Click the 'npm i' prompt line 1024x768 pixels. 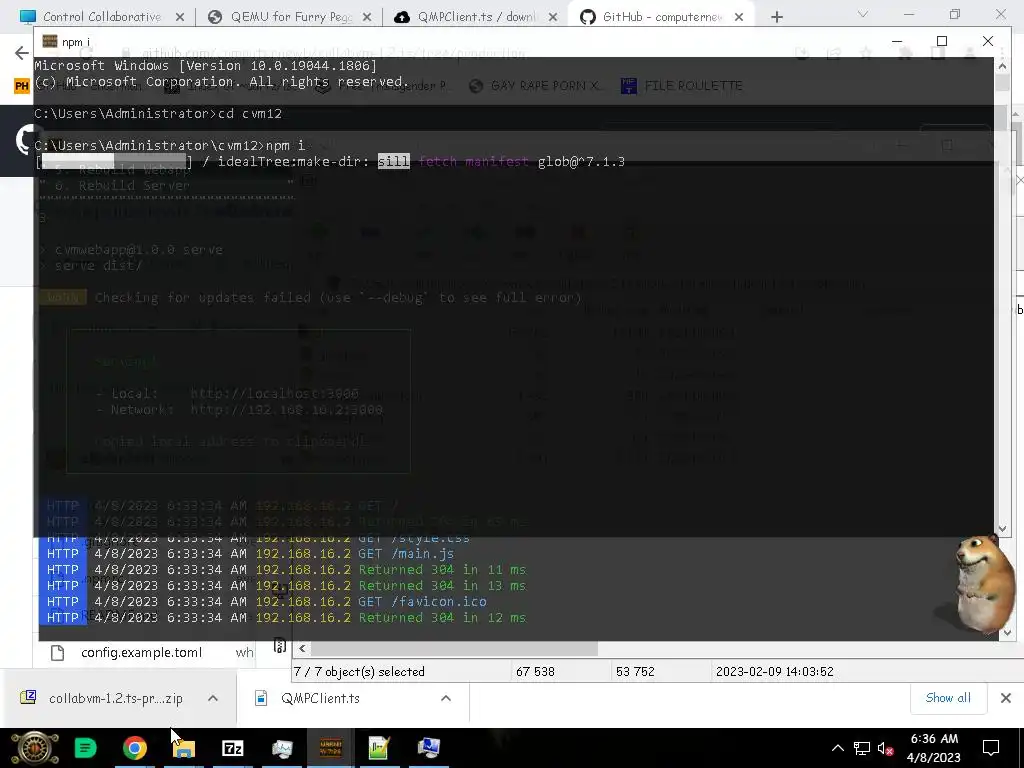pyautogui.click(x=170, y=145)
